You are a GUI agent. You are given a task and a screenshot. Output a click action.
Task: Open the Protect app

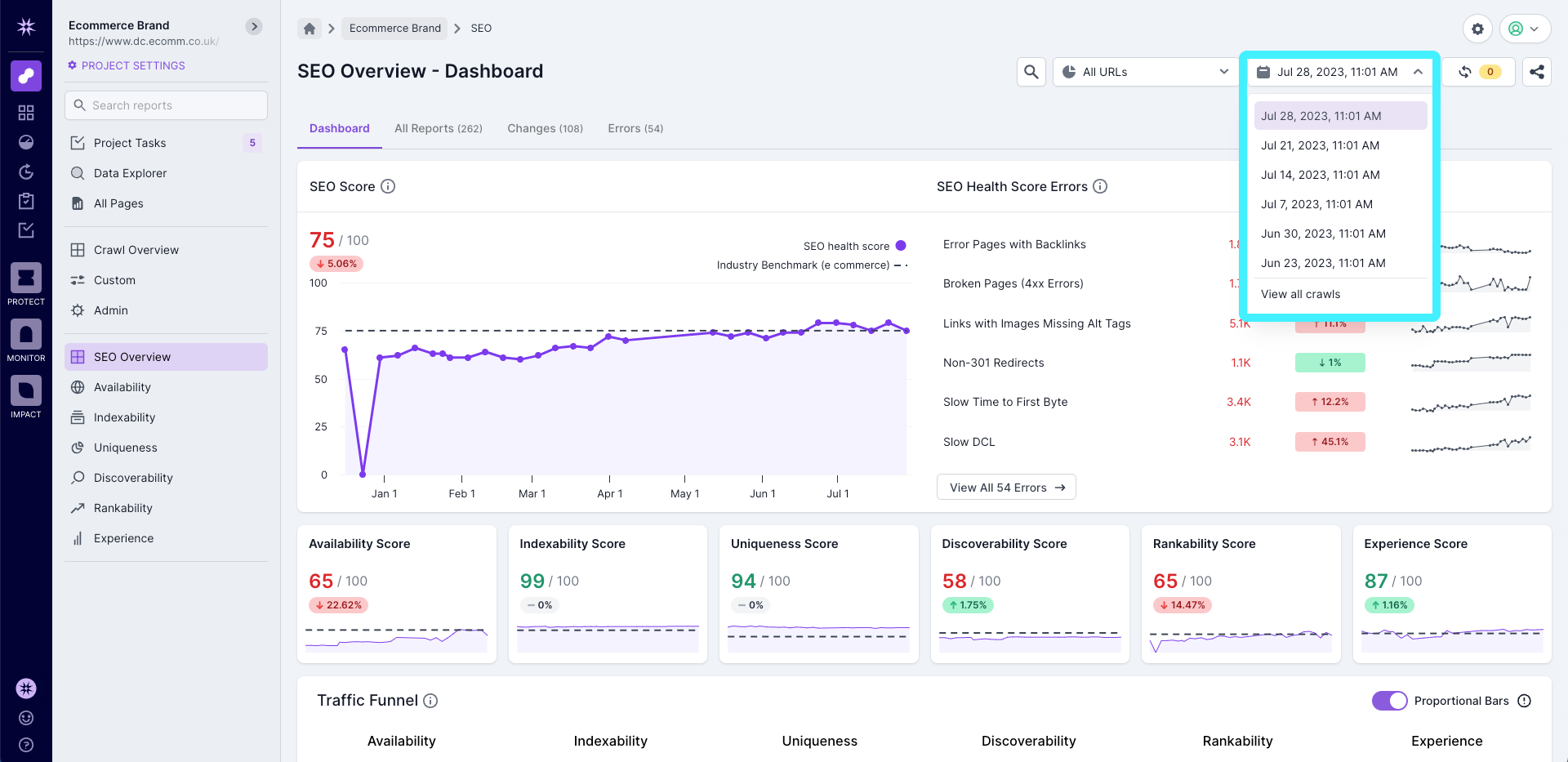tap(26, 284)
